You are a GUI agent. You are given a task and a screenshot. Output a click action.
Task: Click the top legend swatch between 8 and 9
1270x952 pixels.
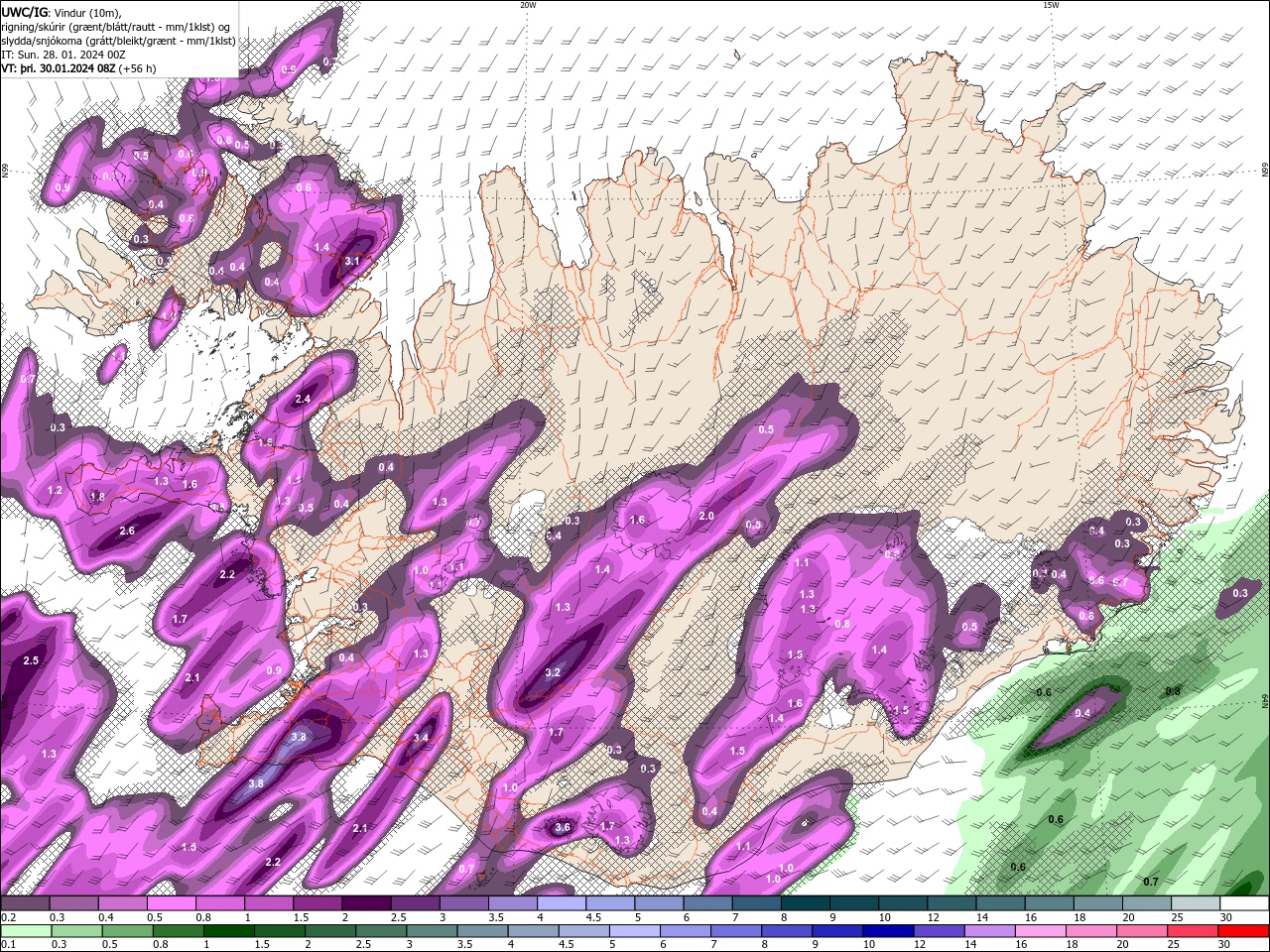pyautogui.click(x=806, y=903)
